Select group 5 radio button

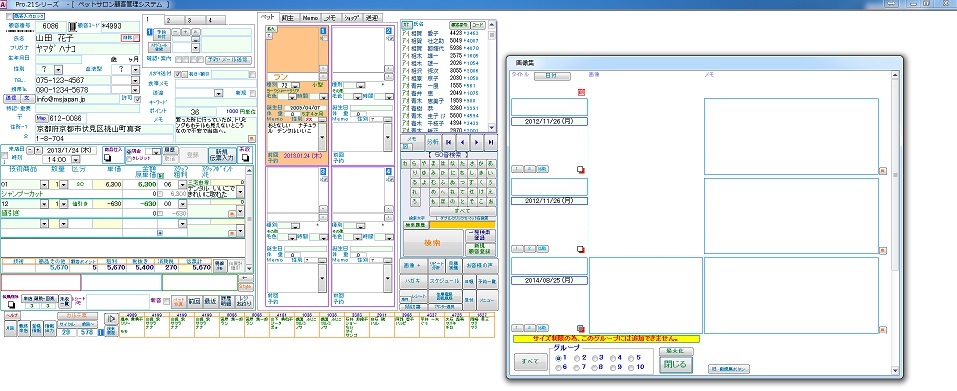click(x=631, y=358)
